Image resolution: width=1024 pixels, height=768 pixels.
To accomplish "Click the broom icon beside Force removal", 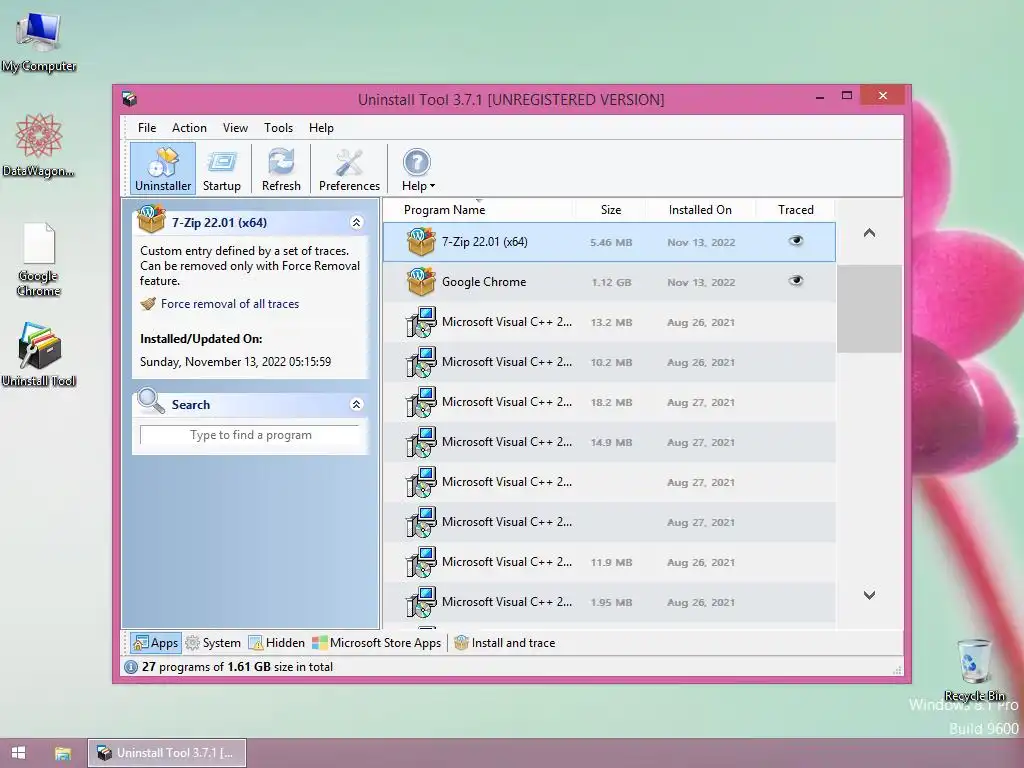I will [148, 304].
